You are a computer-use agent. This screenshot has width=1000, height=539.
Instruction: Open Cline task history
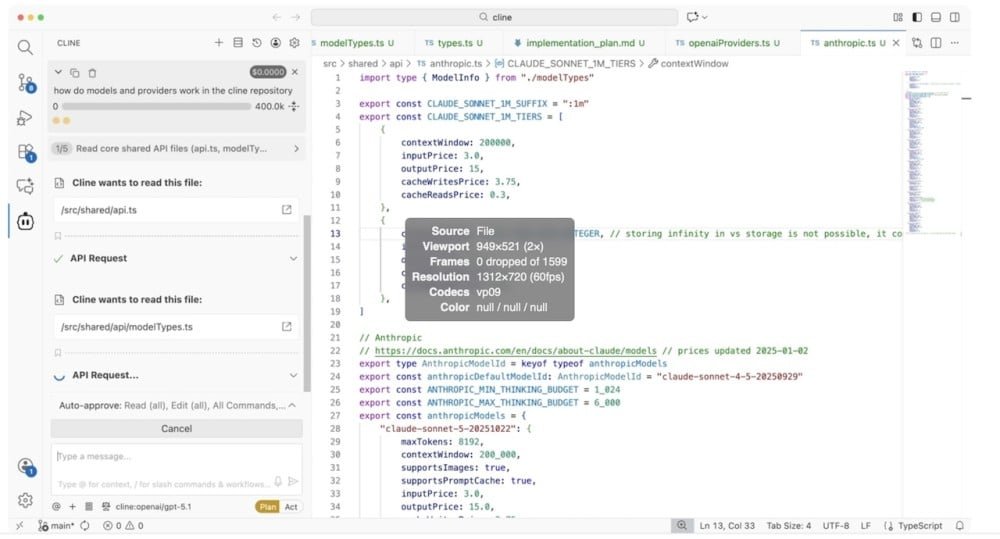tap(256, 43)
